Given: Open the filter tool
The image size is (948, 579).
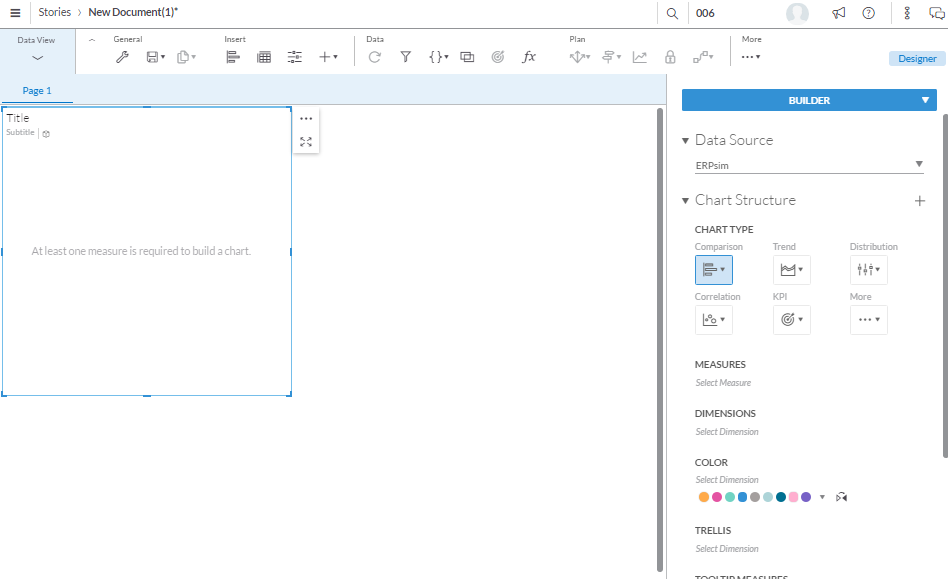Looking at the screenshot, I should 405,57.
